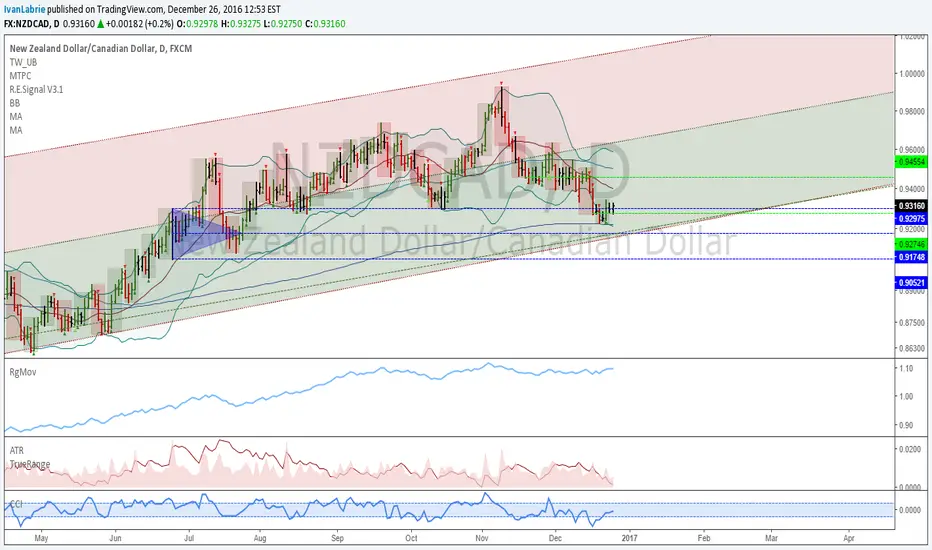Click the H:0.93275 high value

click(241, 24)
